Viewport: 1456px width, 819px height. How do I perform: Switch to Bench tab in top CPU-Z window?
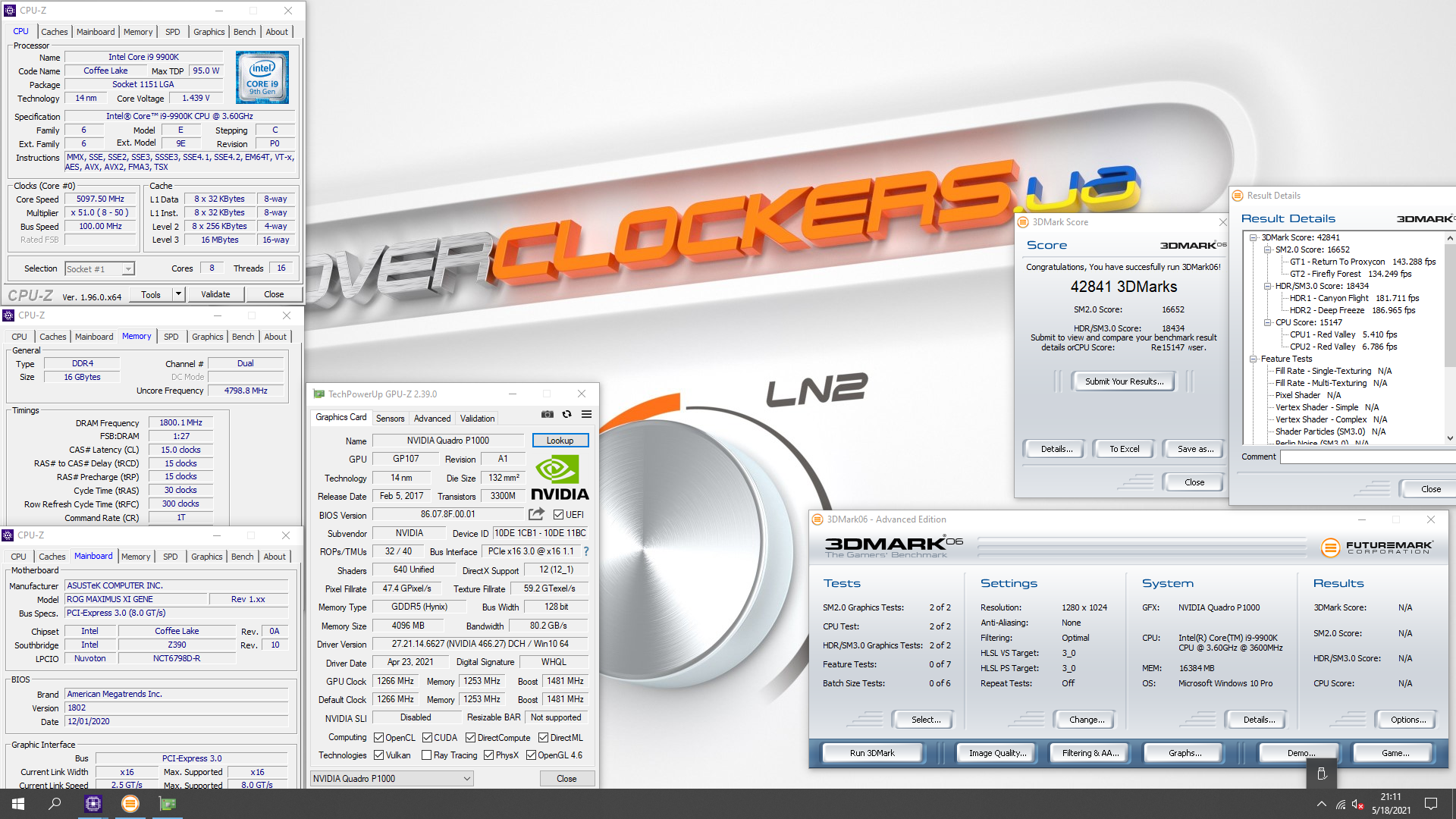pos(244,32)
